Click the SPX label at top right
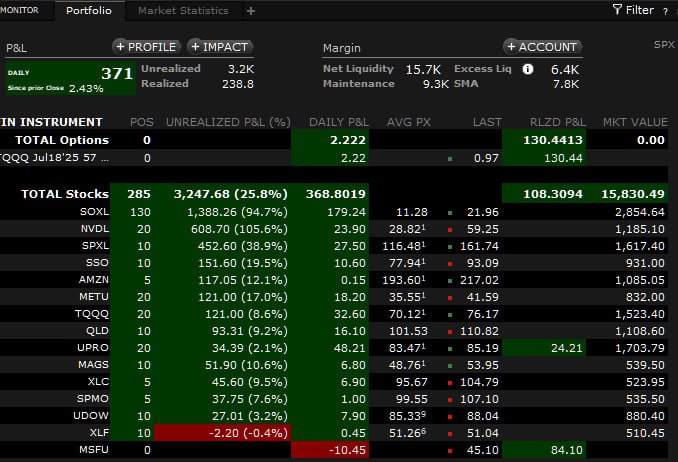 [664, 45]
